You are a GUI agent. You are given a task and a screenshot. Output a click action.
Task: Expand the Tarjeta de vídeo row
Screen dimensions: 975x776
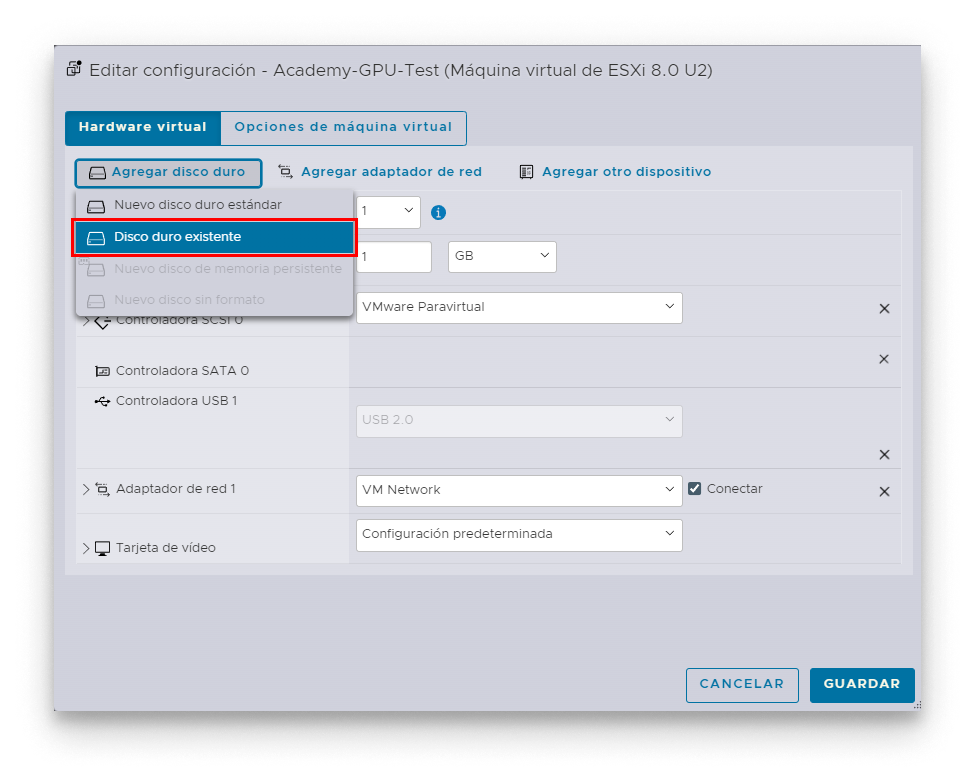[x=86, y=548]
